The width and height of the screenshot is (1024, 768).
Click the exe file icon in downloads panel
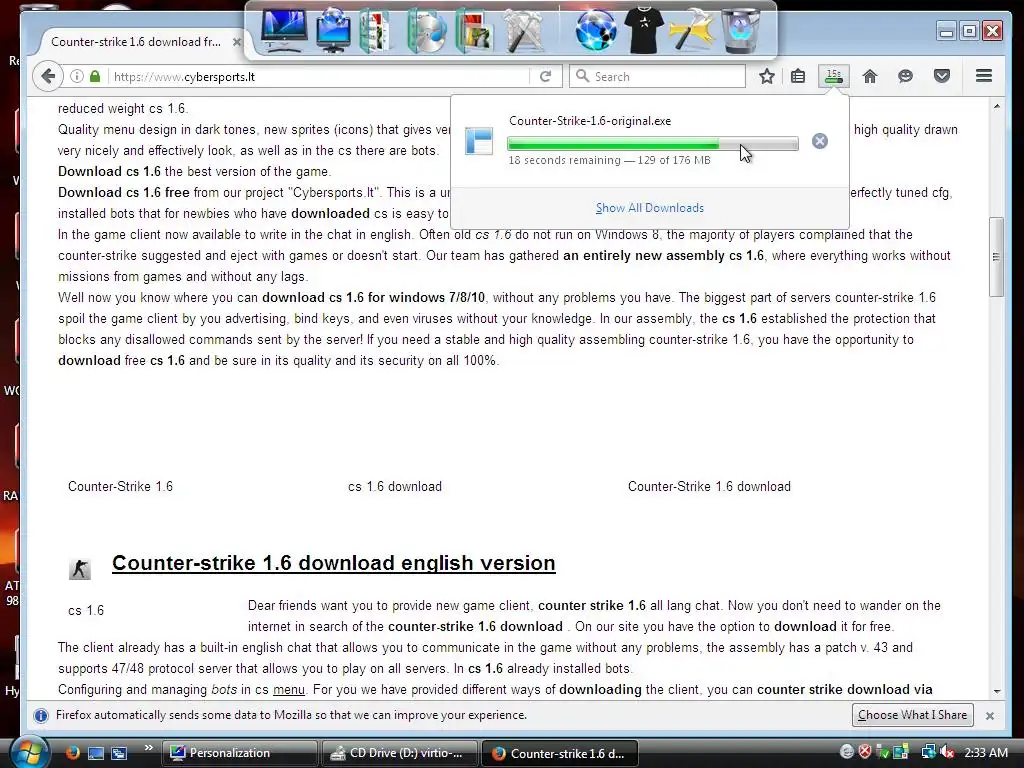coord(479,141)
